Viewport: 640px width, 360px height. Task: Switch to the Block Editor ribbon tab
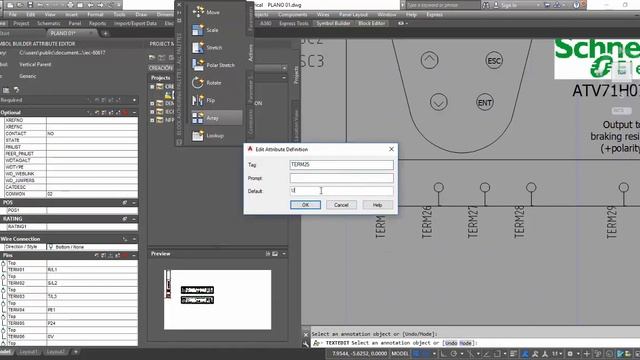click(371, 23)
